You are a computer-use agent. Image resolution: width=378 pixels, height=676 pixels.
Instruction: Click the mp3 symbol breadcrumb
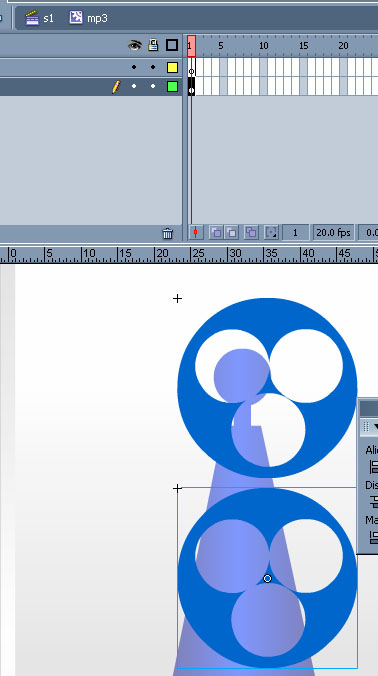point(88,18)
